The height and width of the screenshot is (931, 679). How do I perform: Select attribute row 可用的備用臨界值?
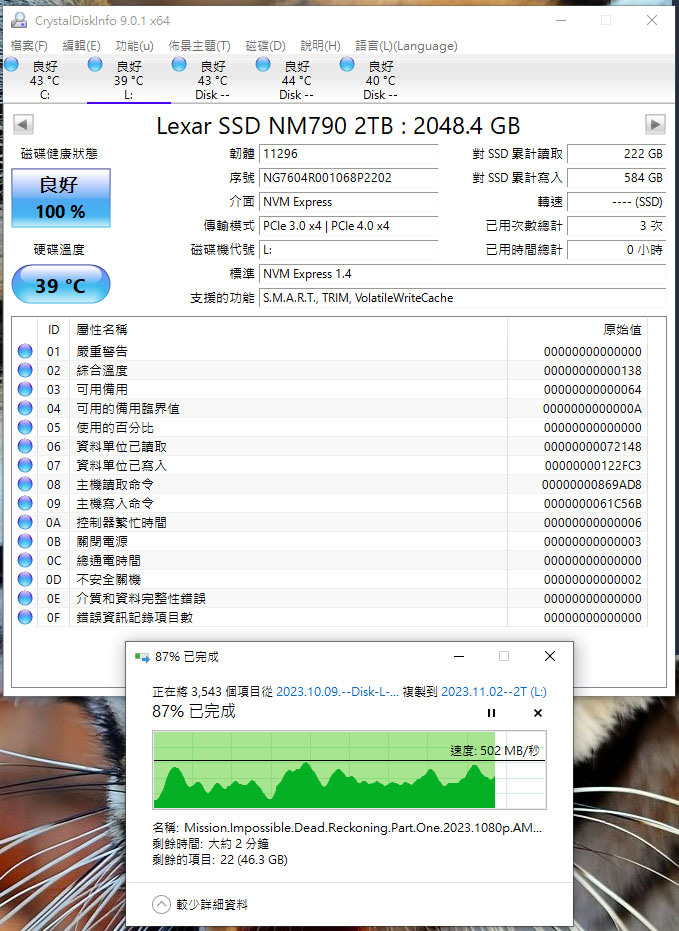point(330,408)
